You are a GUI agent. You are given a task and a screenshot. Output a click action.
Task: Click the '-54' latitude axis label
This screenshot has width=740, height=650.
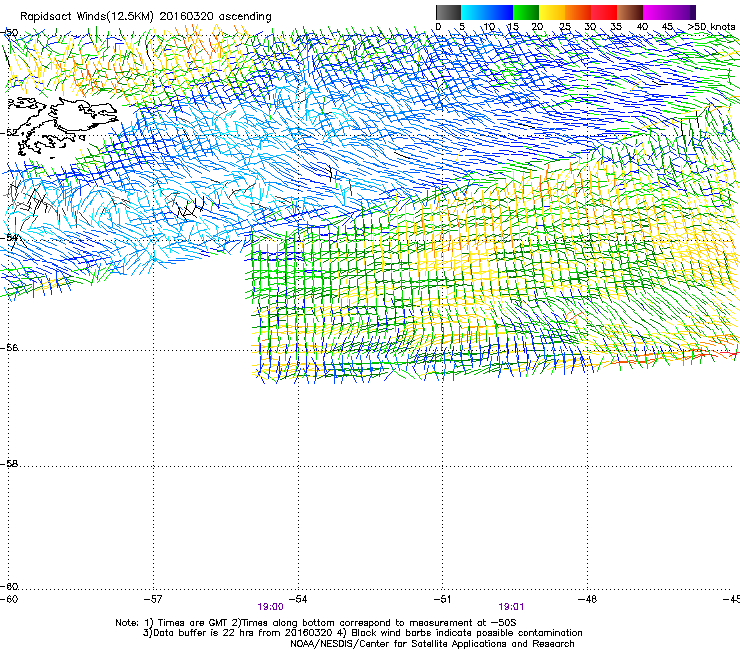9,237
